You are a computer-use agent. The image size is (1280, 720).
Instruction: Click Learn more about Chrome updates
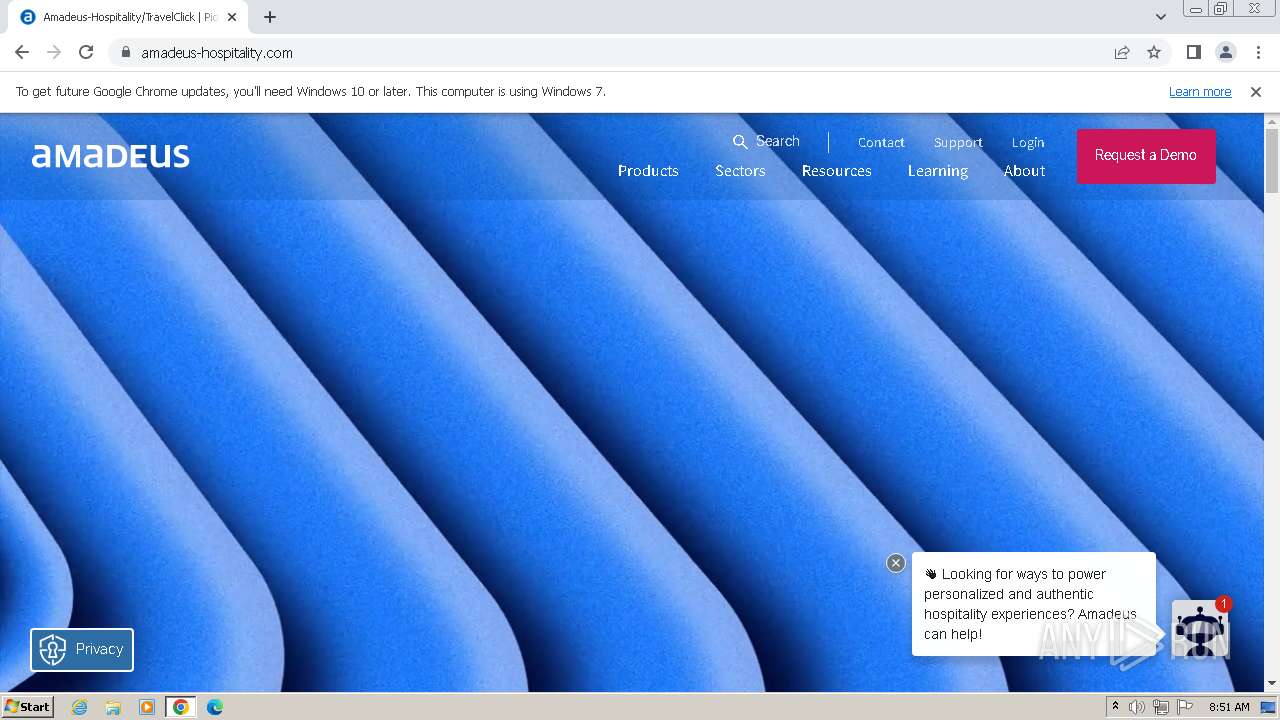point(1200,92)
